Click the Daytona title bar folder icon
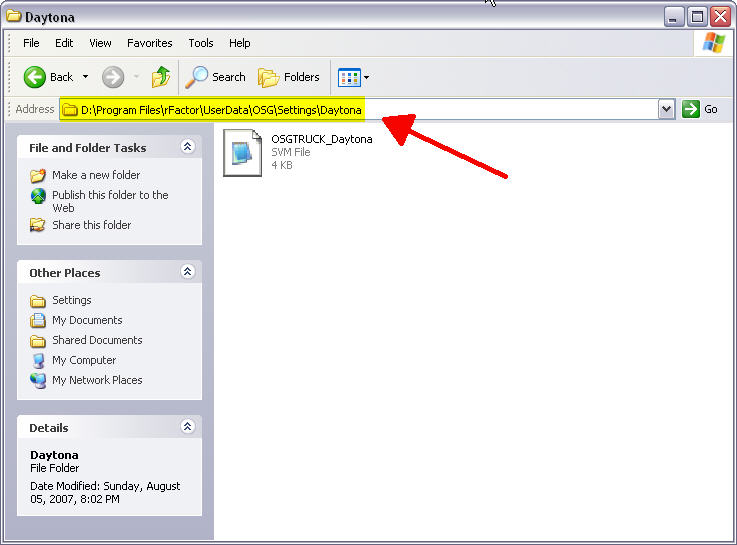737x545 pixels. [x=14, y=16]
